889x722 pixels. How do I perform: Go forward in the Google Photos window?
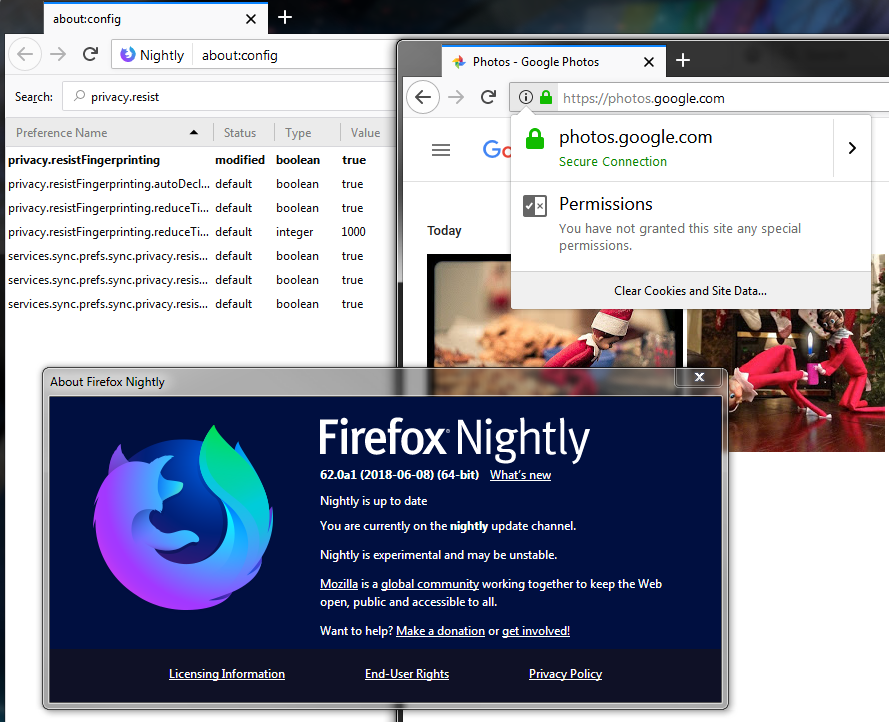[x=456, y=98]
